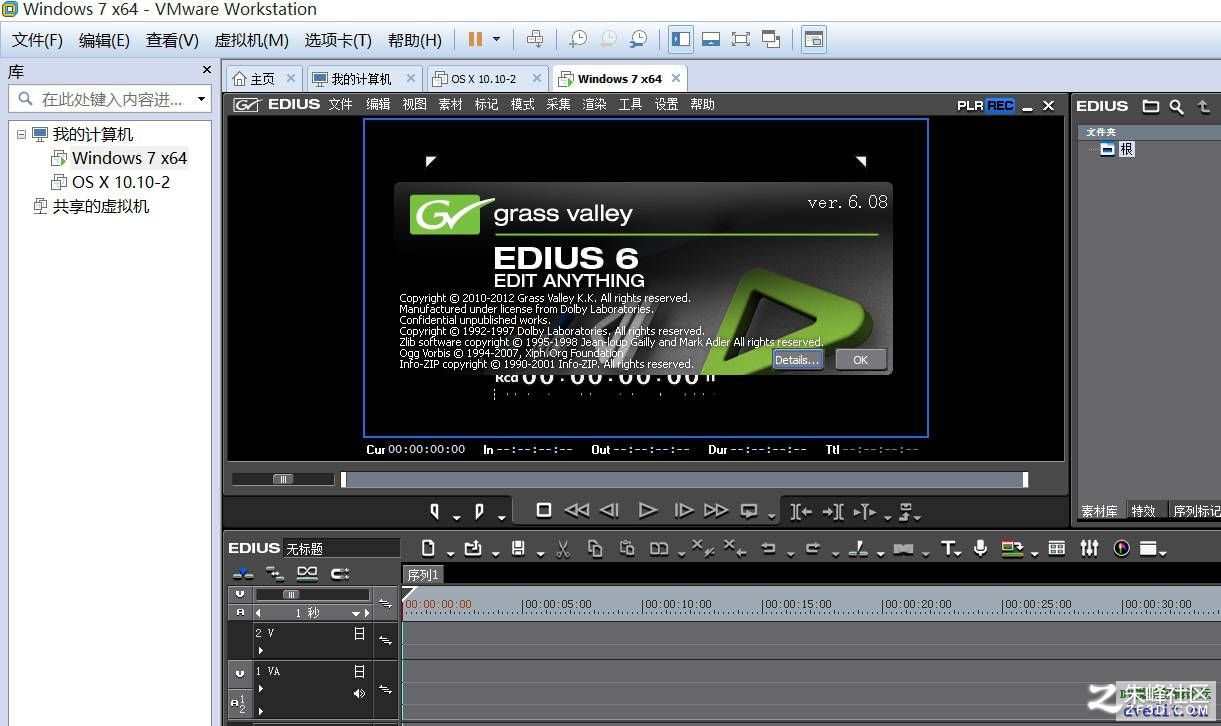Open the Vectorscope/Waveform color icon

(x=1121, y=548)
